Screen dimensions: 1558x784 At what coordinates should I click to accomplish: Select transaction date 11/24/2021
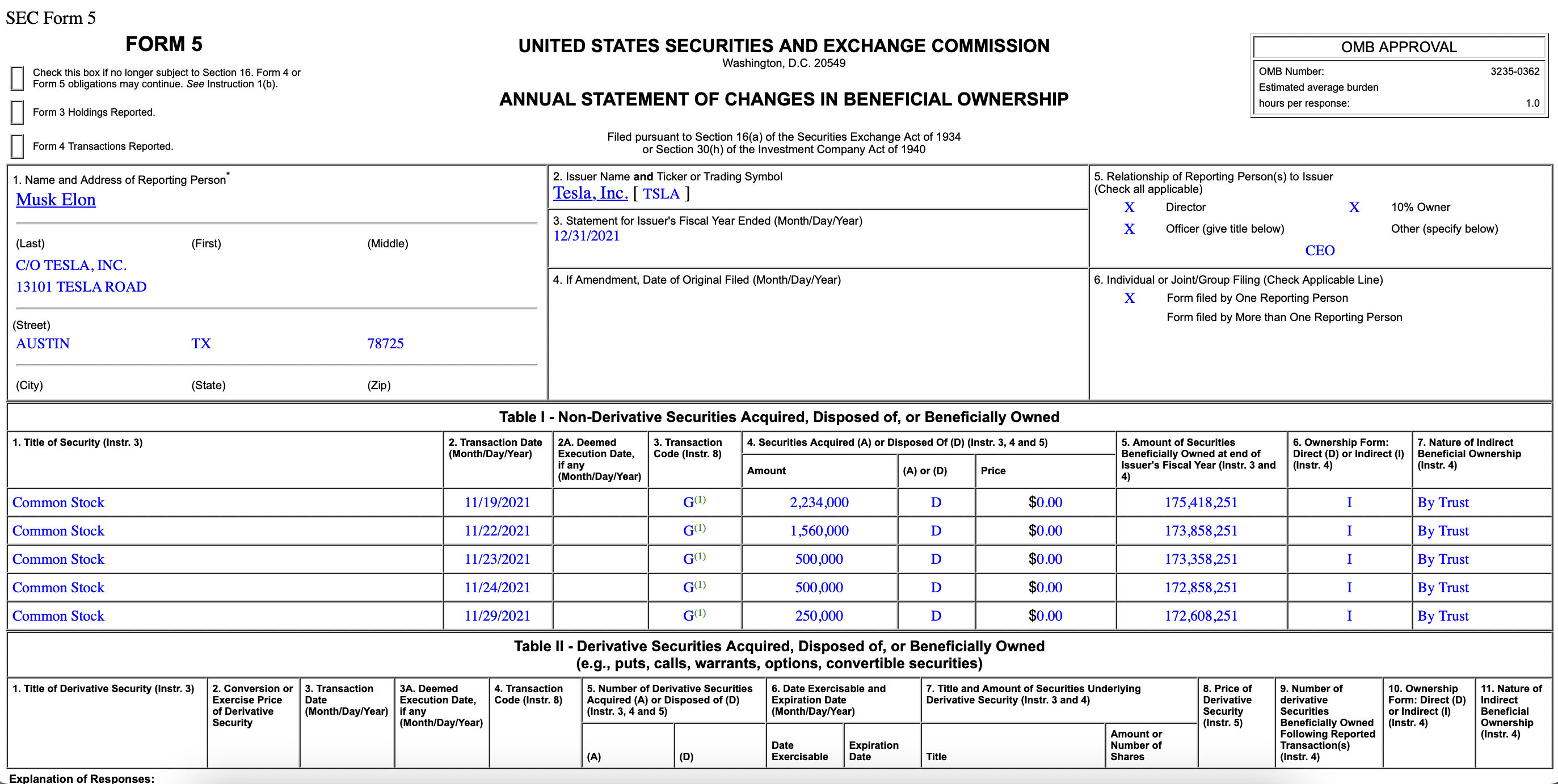(x=497, y=588)
